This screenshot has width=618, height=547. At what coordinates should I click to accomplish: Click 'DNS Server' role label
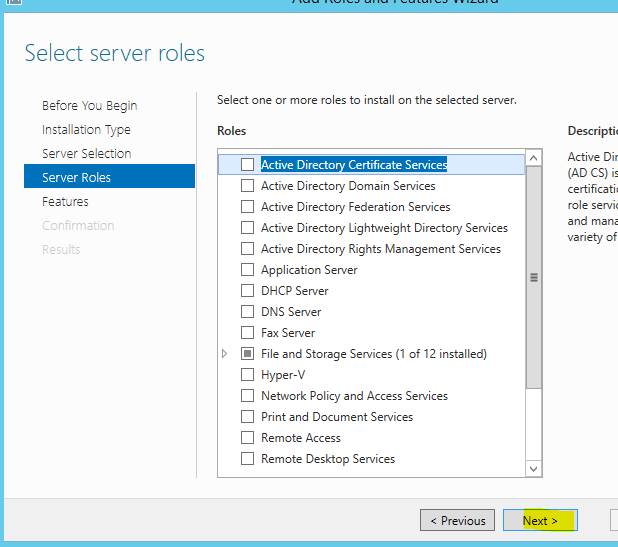[291, 312]
